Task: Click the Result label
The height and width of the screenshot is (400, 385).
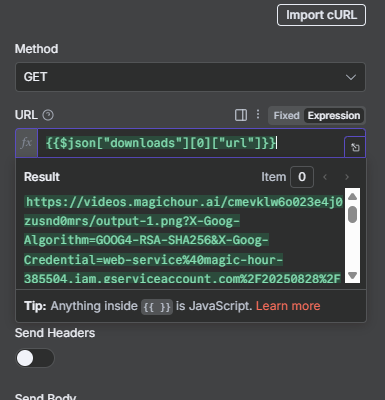Action: (x=42, y=177)
